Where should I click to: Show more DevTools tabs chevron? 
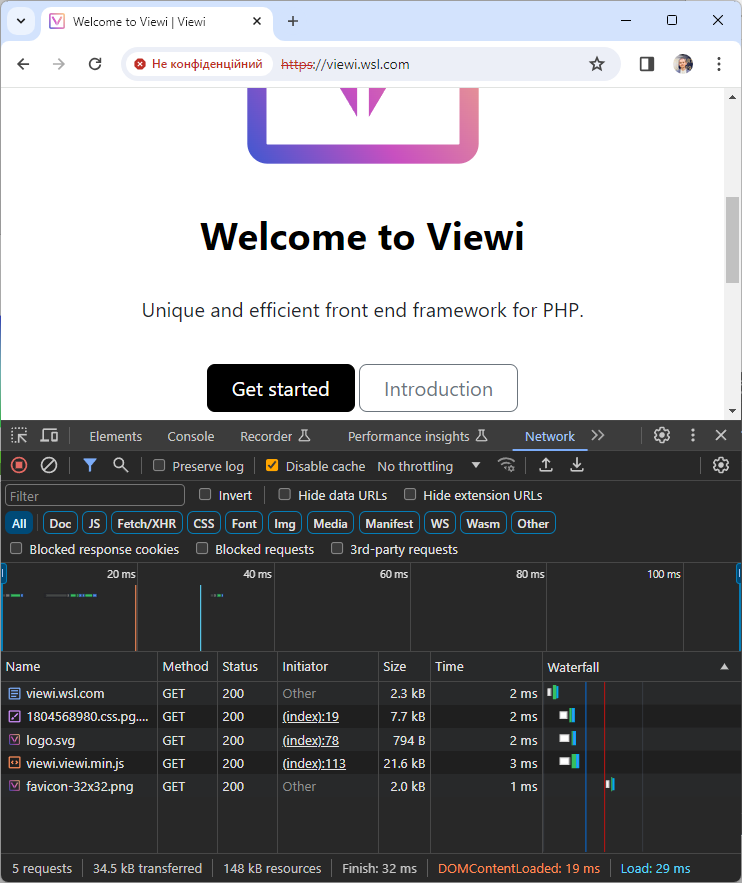coord(598,435)
